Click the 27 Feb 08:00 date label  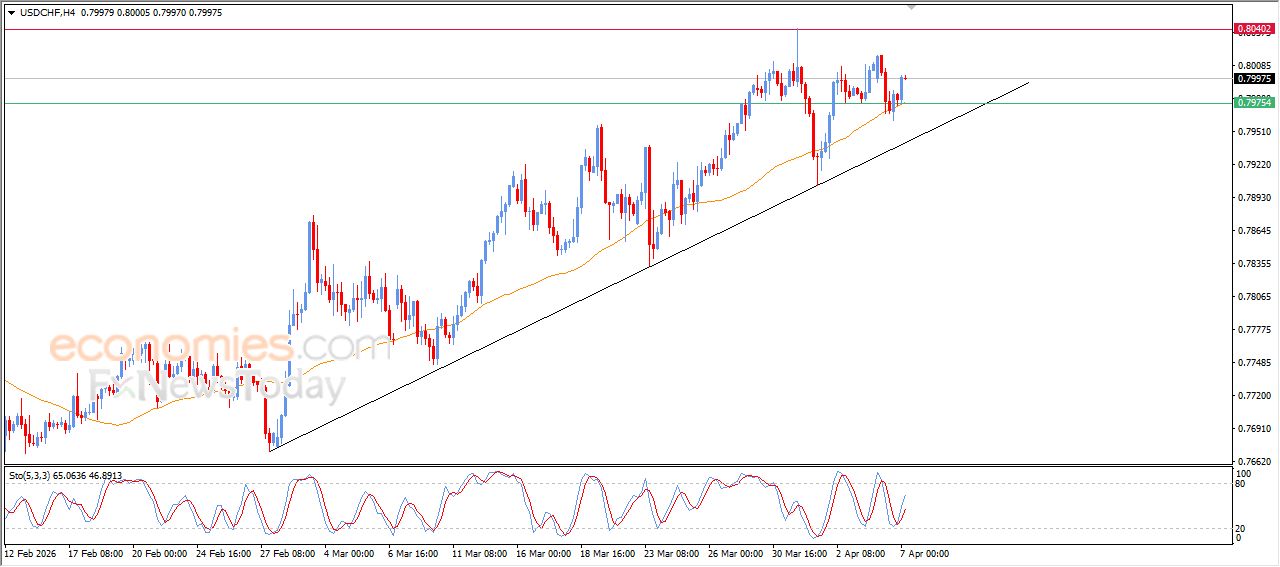click(x=288, y=552)
